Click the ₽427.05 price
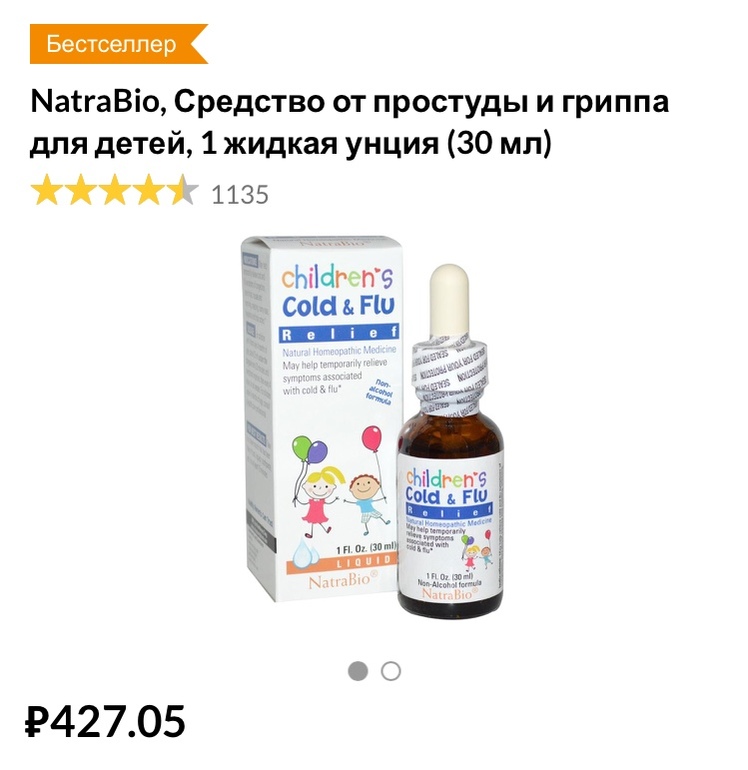Screen dimensions: 748x770 pos(105,721)
